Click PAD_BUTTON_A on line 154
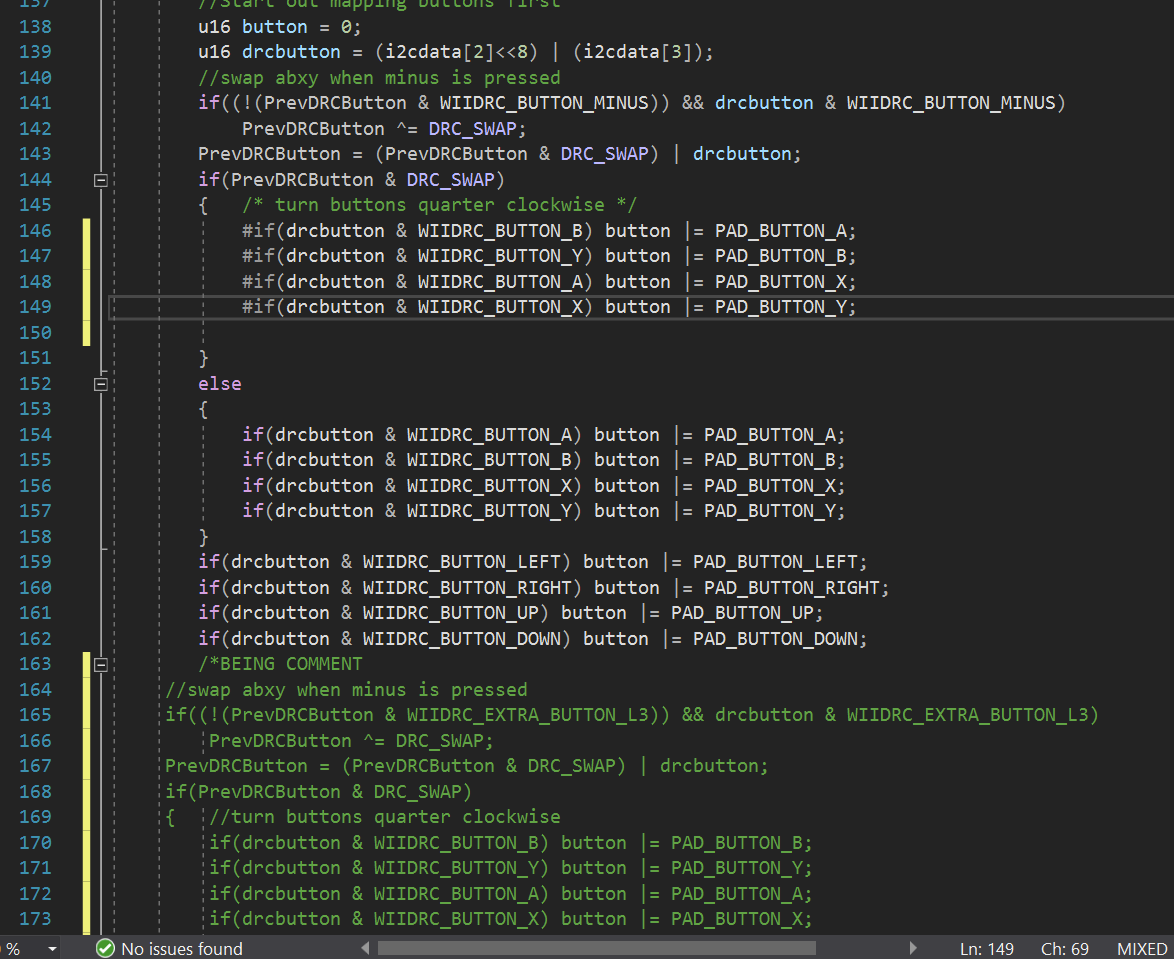The height and width of the screenshot is (959, 1174). 770,435
